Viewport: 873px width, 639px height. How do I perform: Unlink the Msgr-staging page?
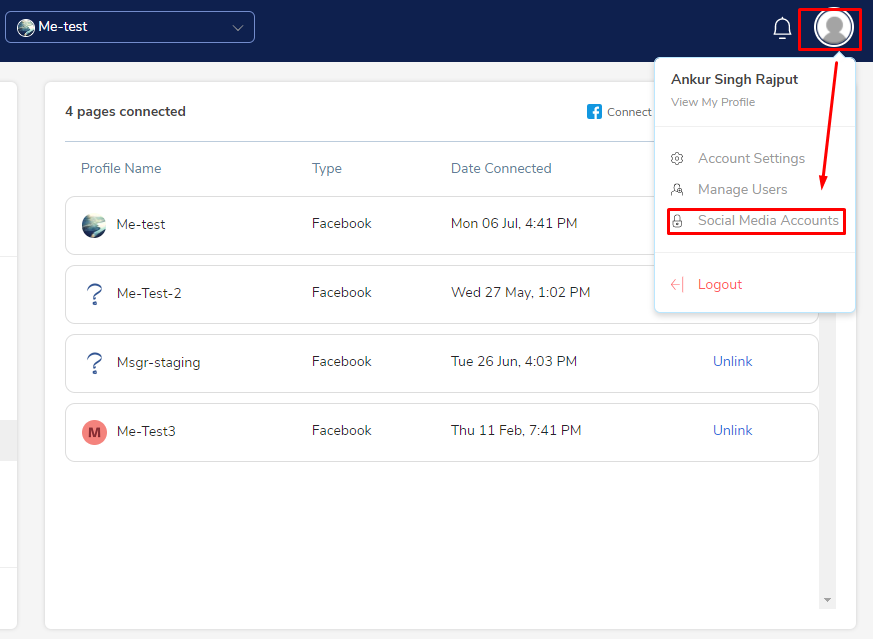pos(732,361)
